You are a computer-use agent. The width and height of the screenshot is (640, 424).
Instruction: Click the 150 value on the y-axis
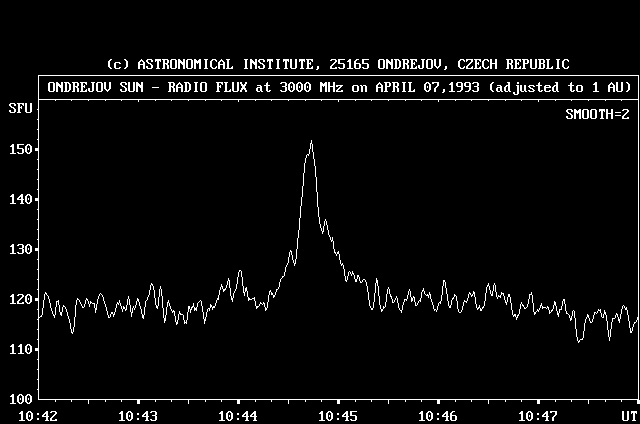(x=19, y=149)
